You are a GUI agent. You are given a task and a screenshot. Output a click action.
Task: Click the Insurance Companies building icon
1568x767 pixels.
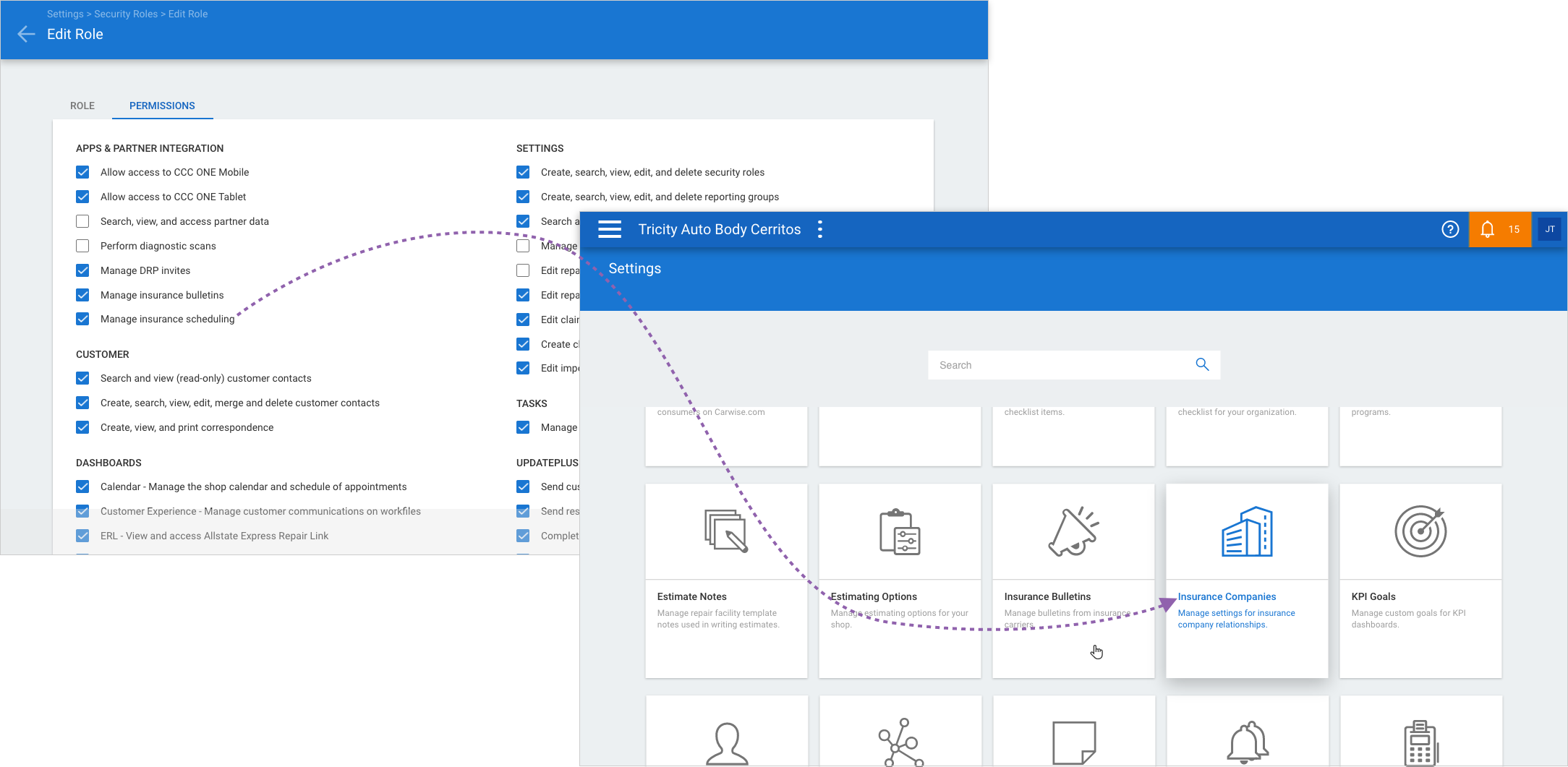1247,531
